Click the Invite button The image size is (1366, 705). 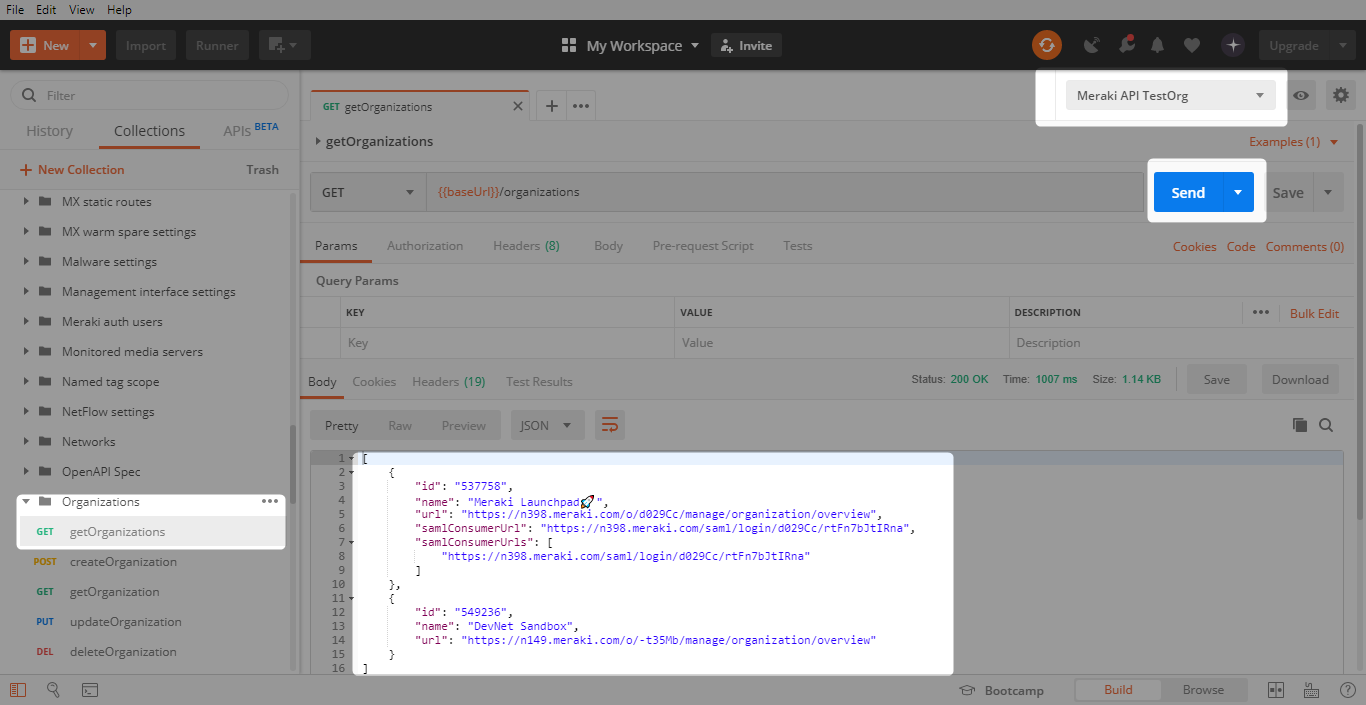746,45
